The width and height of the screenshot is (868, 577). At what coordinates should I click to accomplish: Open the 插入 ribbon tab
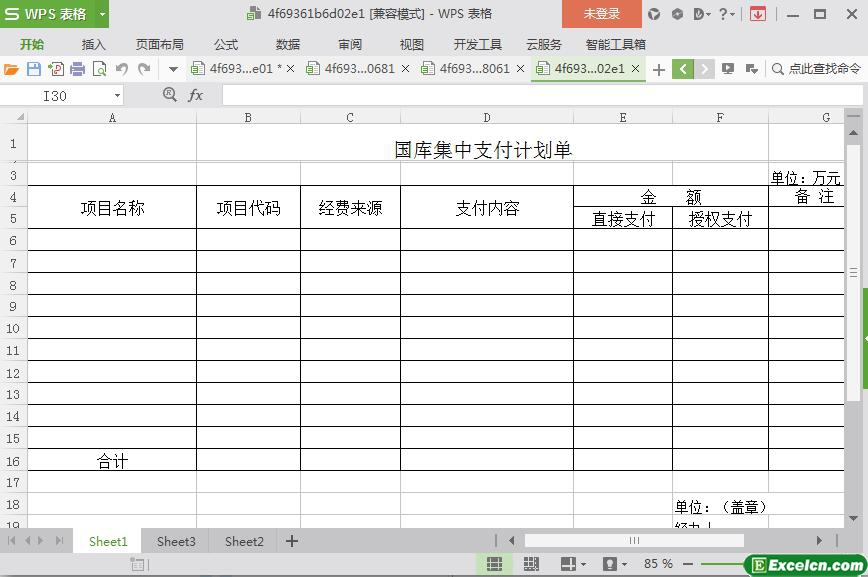tap(93, 44)
